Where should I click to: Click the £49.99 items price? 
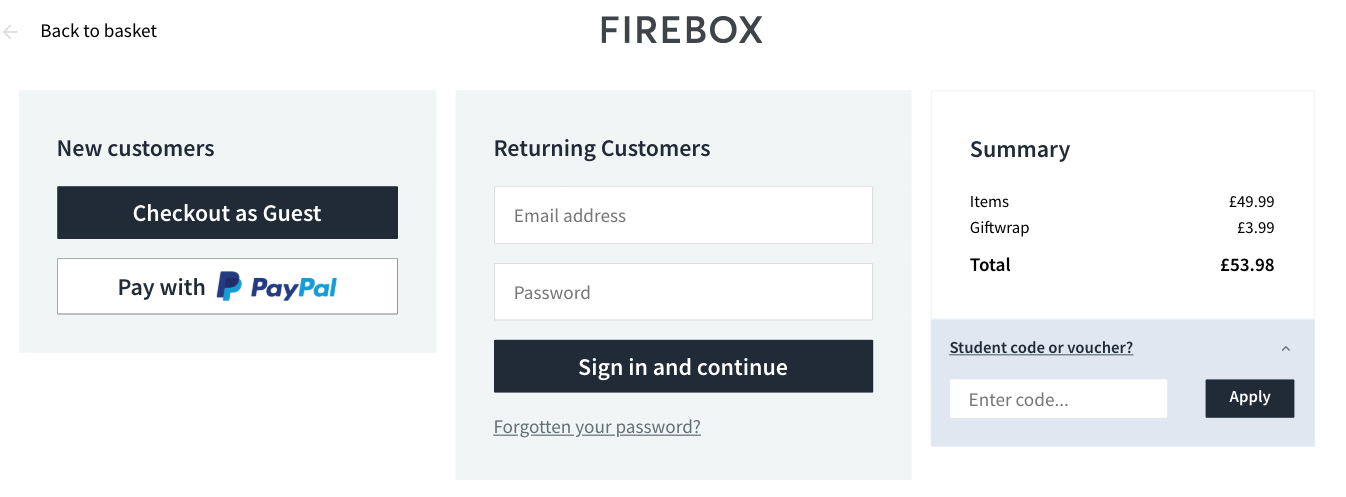(x=1251, y=202)
